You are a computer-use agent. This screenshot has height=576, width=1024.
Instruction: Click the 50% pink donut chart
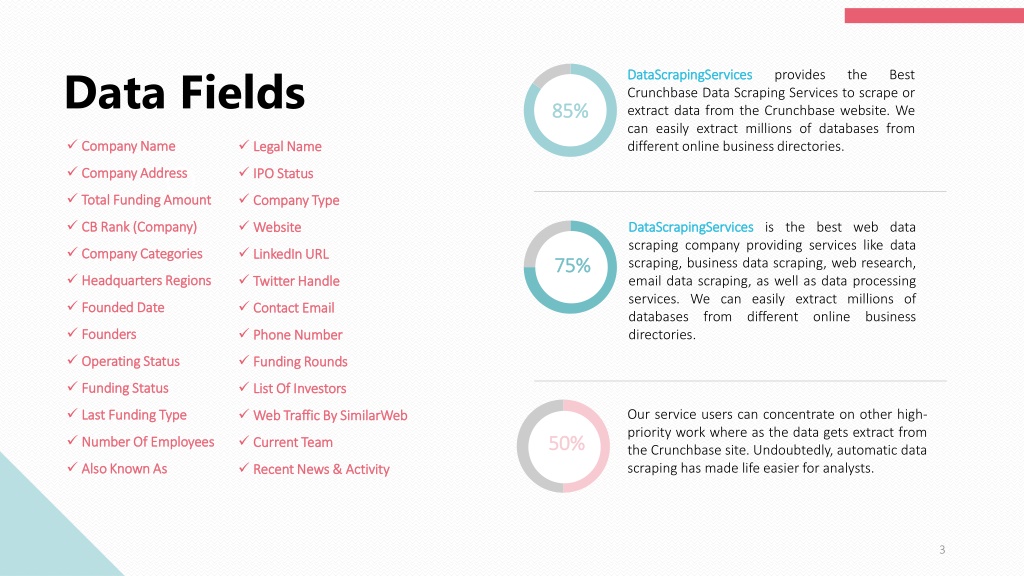click(x=563, y=446)
